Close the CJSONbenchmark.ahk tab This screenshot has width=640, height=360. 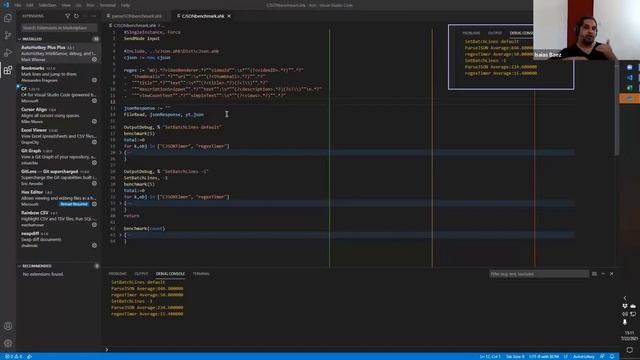click(229, 16)
